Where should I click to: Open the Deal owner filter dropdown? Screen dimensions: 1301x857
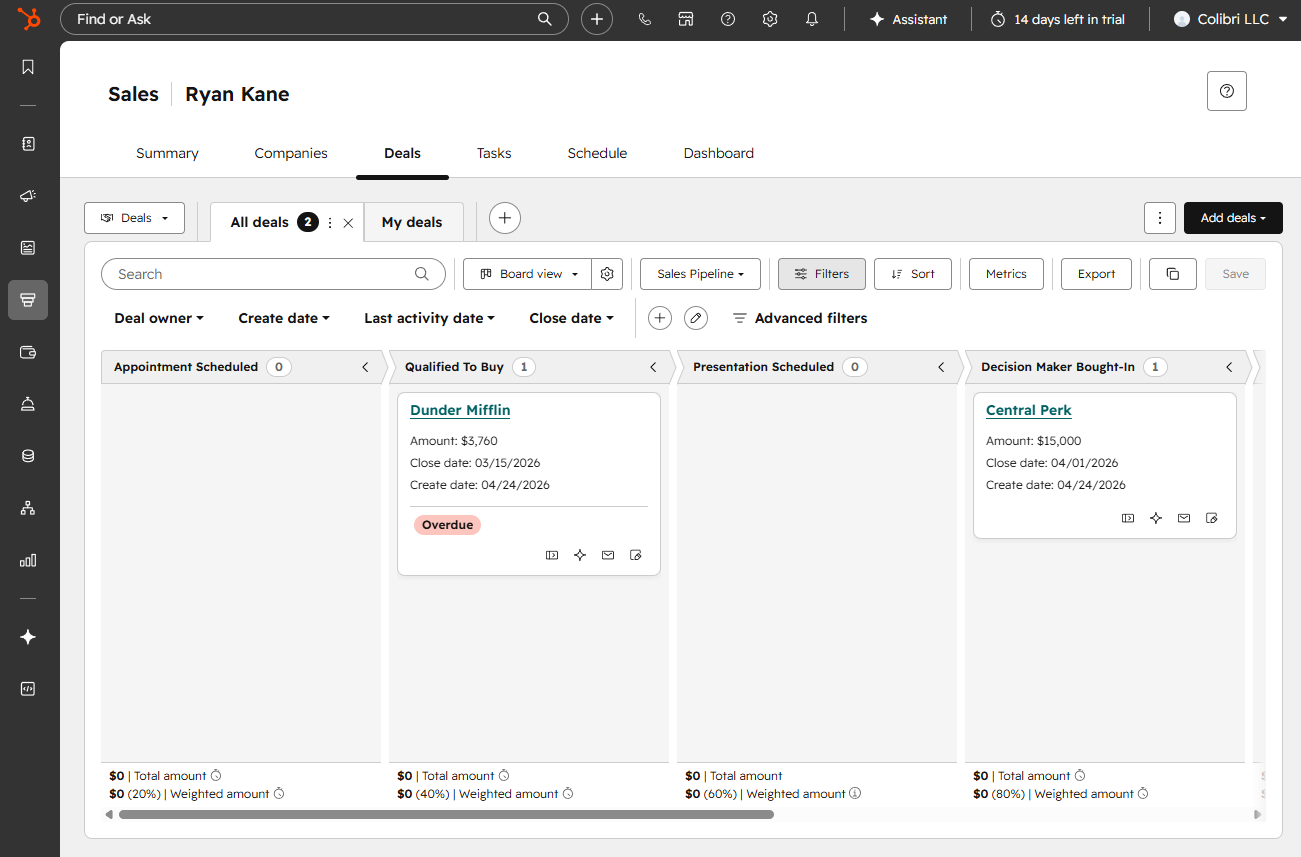pos(158,317)
